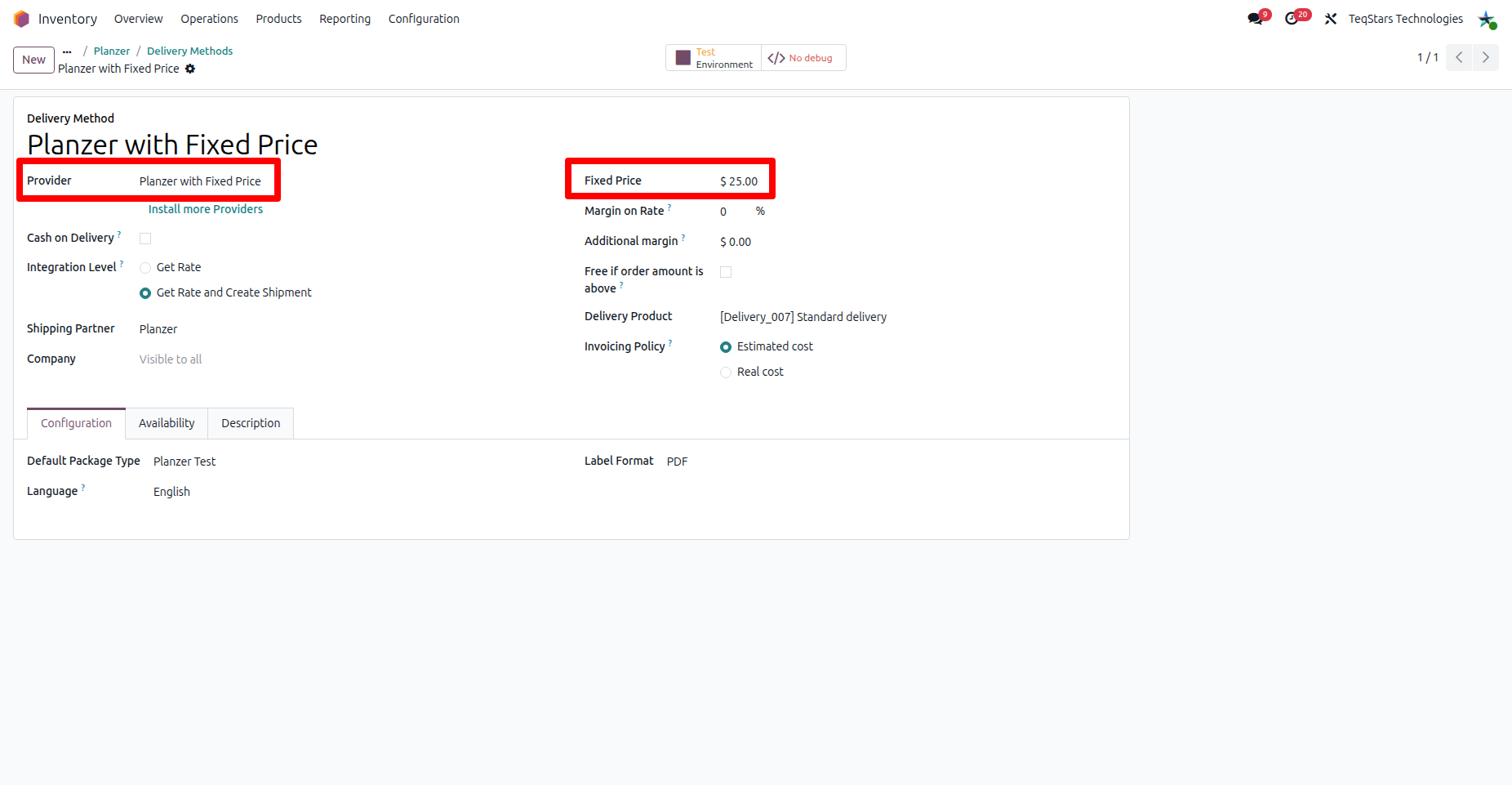Open the activities clock icon

pyautogui.click(x=1292, y=19)
